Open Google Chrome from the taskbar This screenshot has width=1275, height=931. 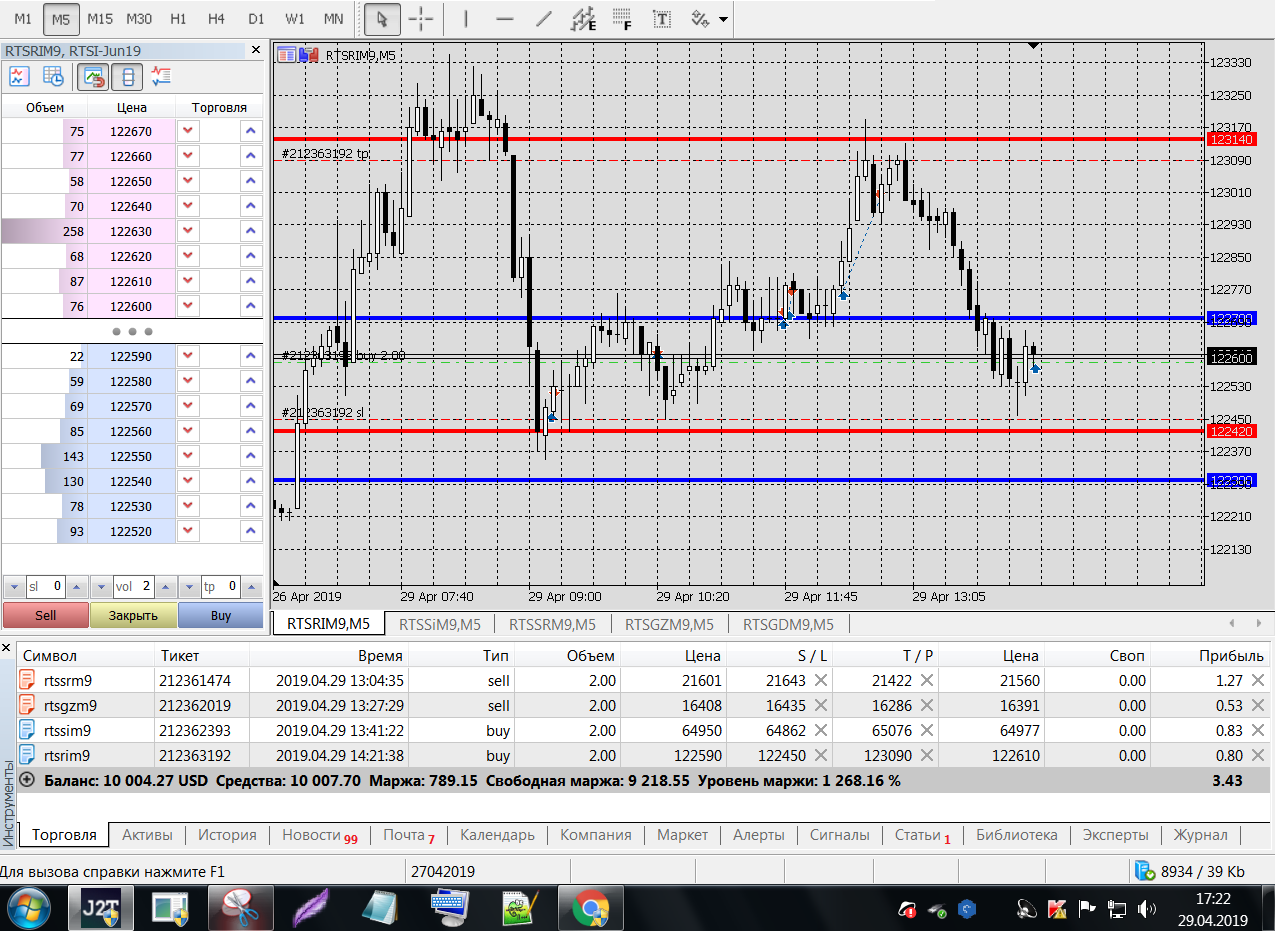(590, 909)
